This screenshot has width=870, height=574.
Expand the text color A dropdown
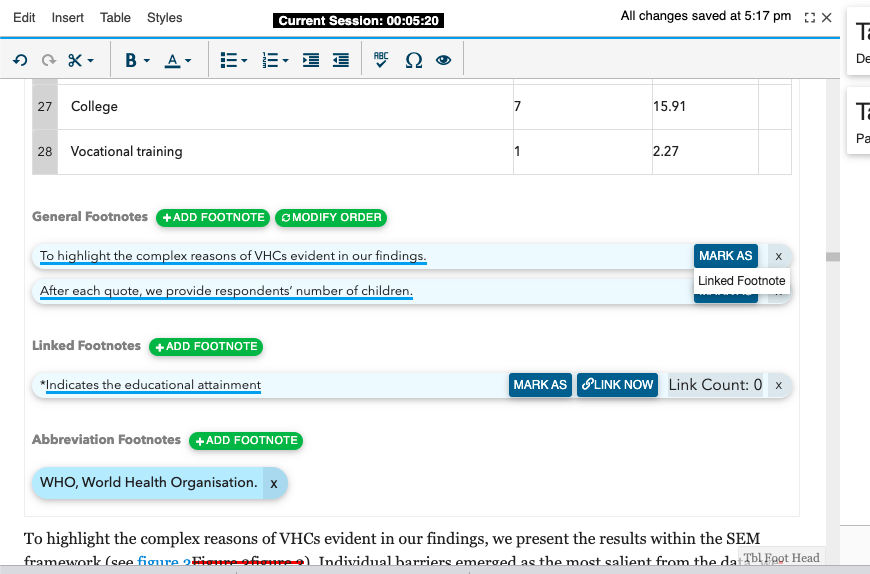point(188,60)
